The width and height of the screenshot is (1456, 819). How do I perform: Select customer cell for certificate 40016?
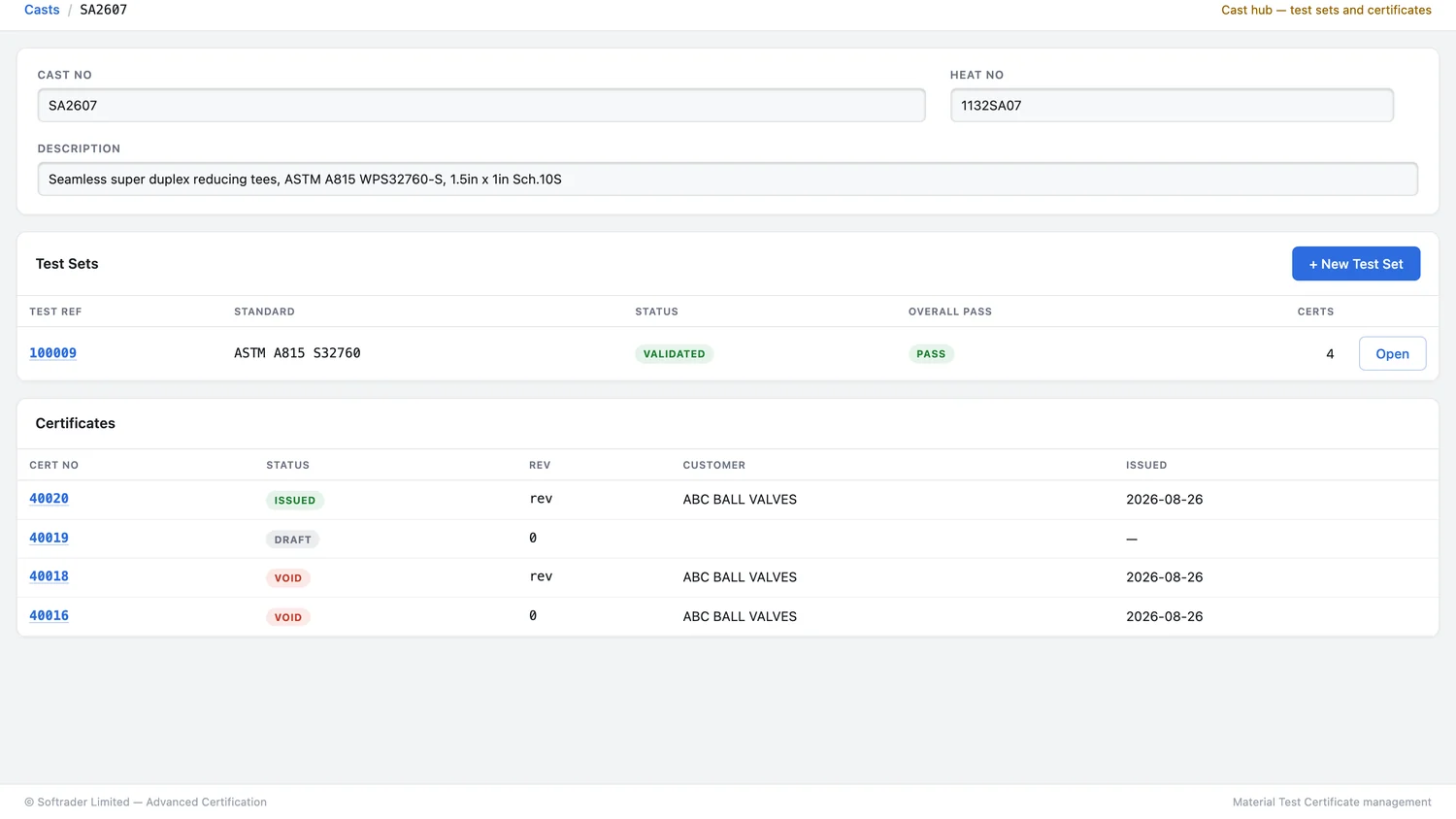click(x=740, y=616)
